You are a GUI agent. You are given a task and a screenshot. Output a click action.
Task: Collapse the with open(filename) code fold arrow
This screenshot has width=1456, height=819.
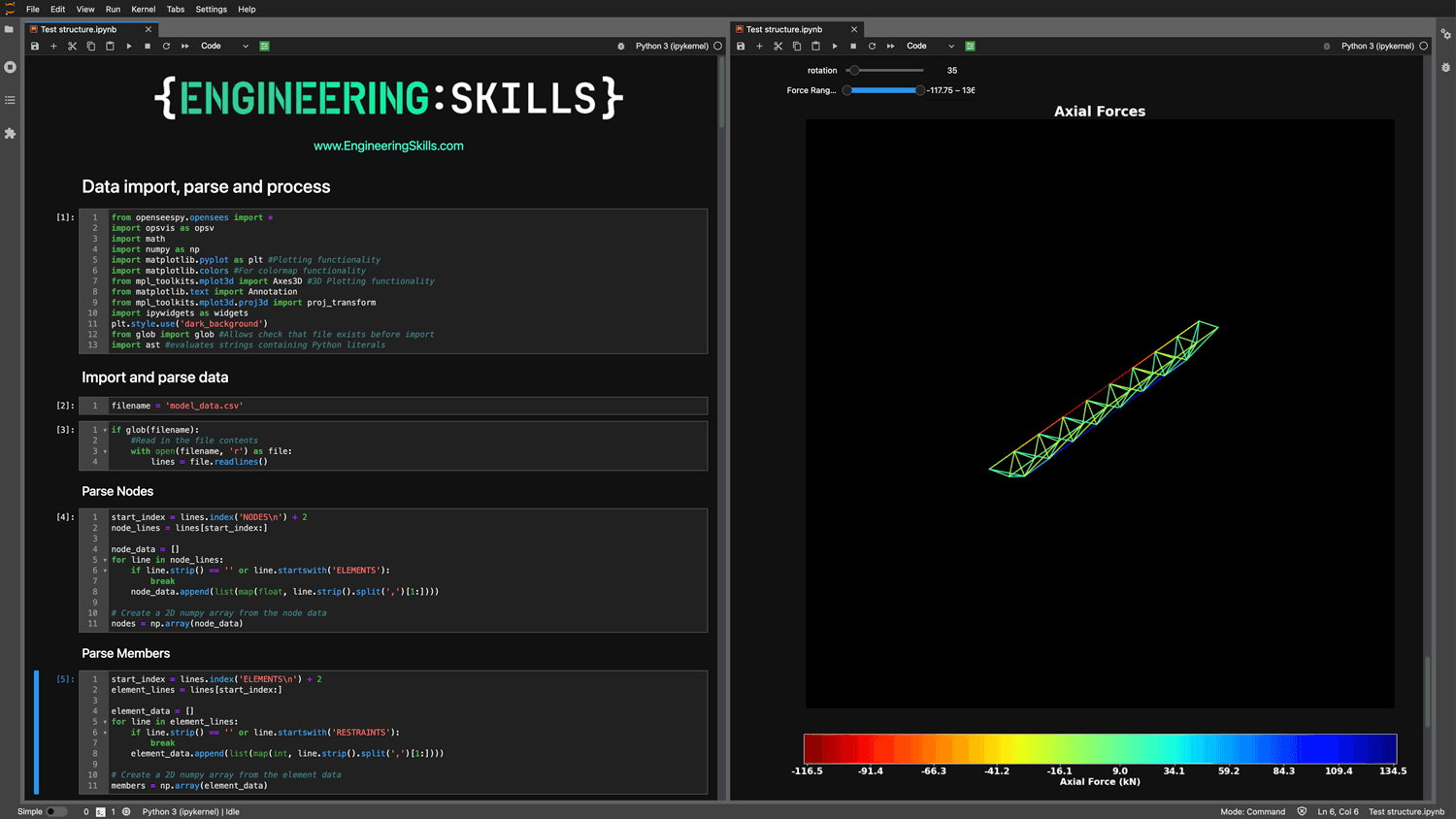click(x=105, y=451)
